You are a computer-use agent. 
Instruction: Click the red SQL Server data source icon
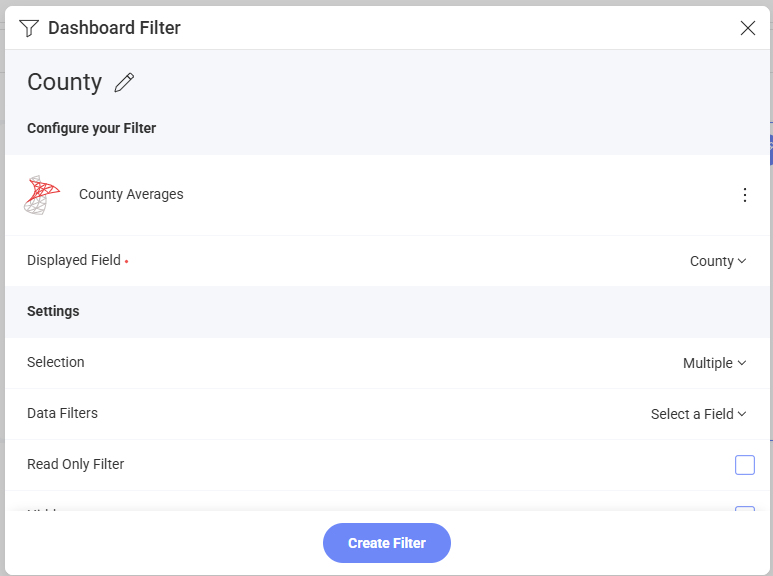coord(42,195)
